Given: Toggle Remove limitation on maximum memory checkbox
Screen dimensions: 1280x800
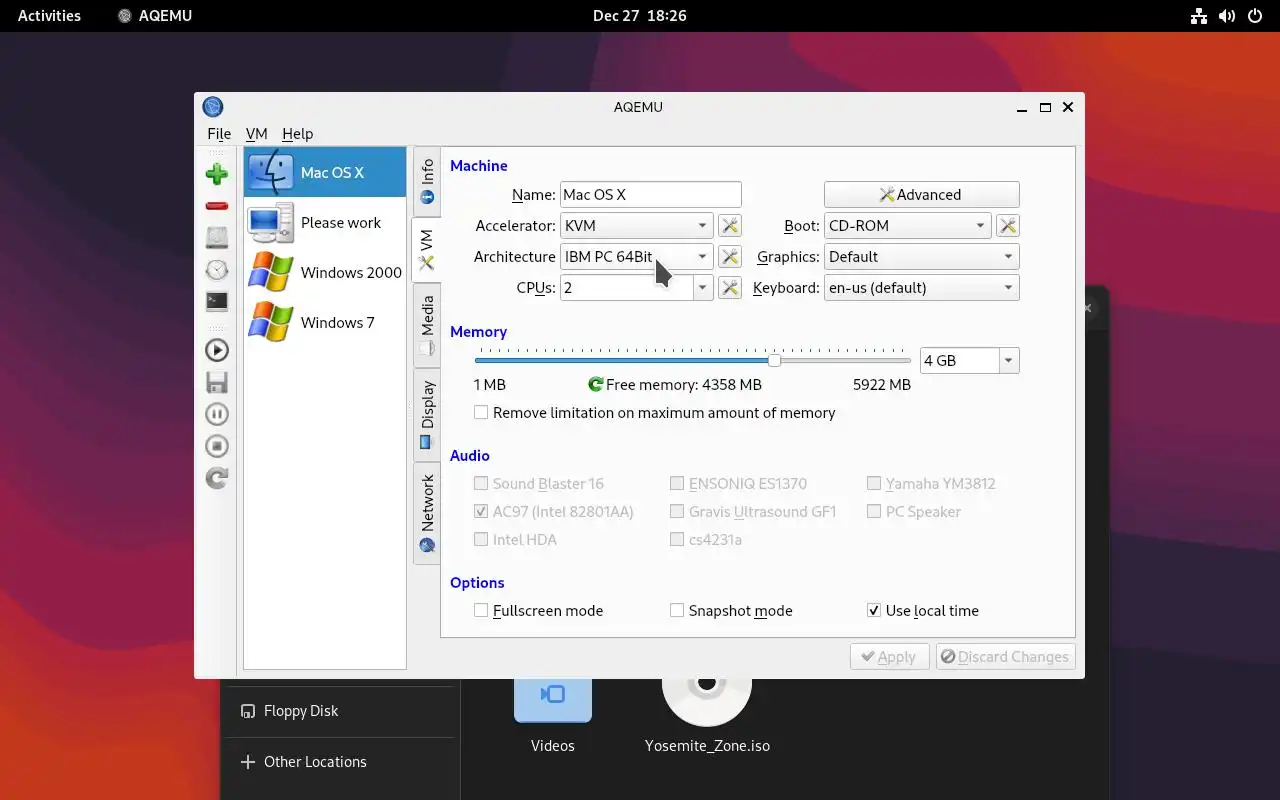Looking at the screenshot, I should [481, 412].
